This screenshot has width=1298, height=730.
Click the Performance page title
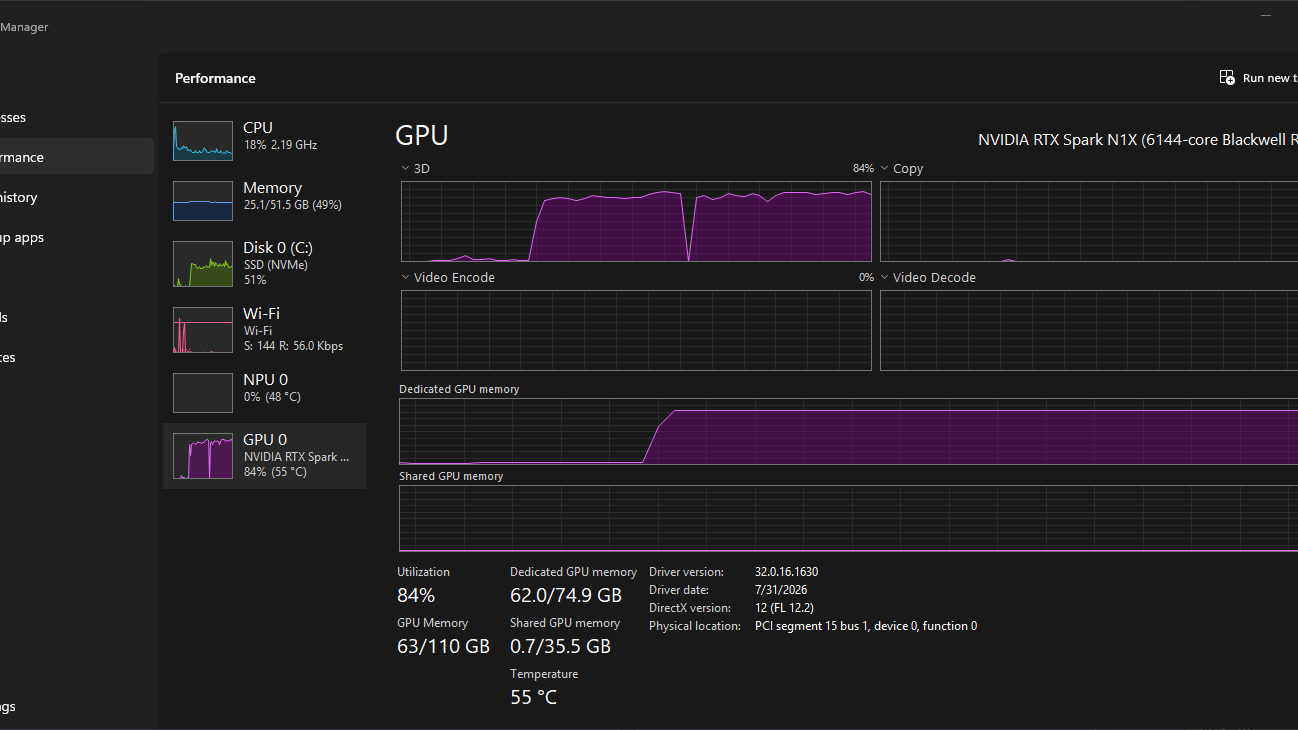[215, 78]
